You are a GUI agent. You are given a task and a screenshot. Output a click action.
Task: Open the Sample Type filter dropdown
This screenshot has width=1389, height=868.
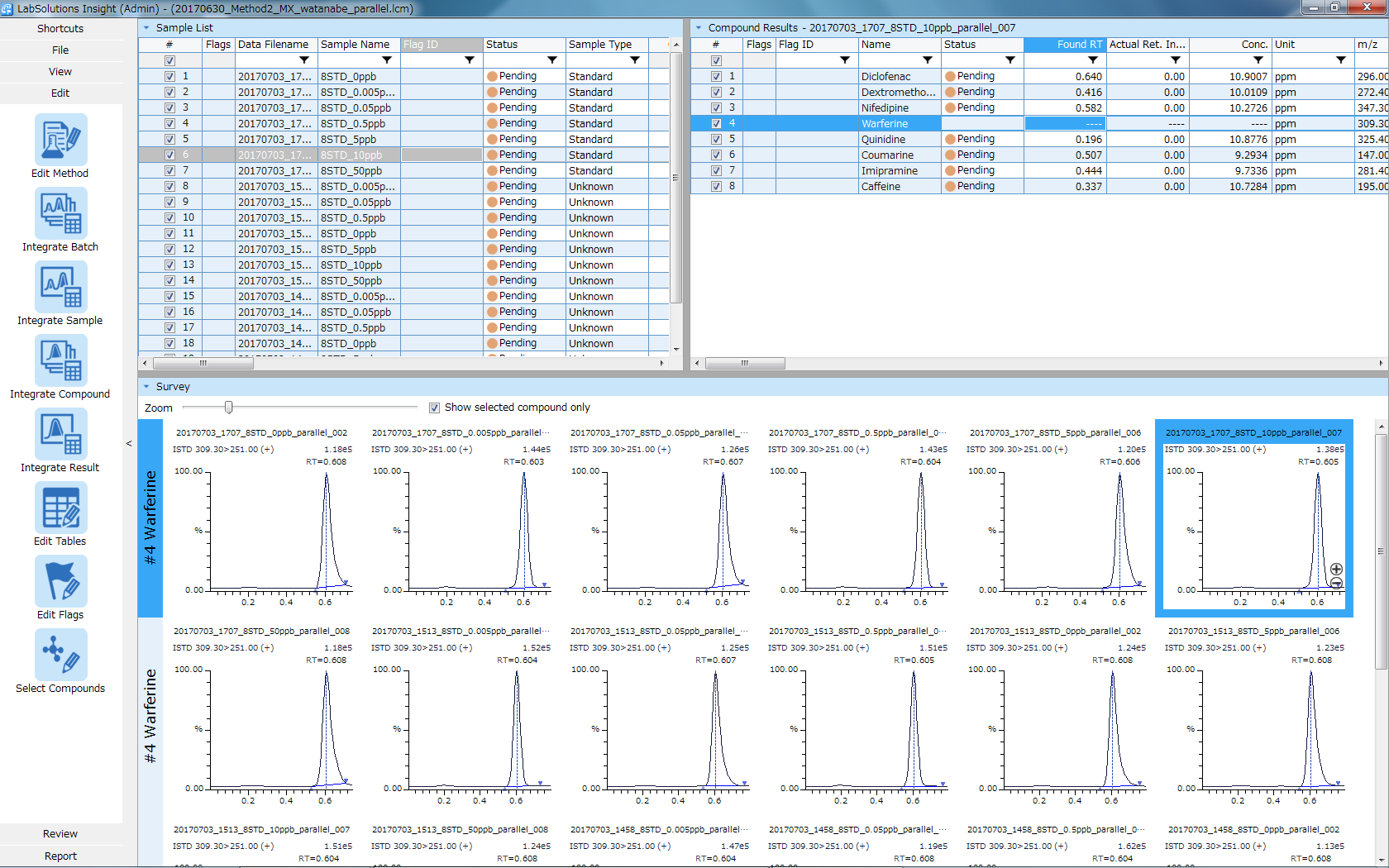pyautogui.click(x=634, y=60)
